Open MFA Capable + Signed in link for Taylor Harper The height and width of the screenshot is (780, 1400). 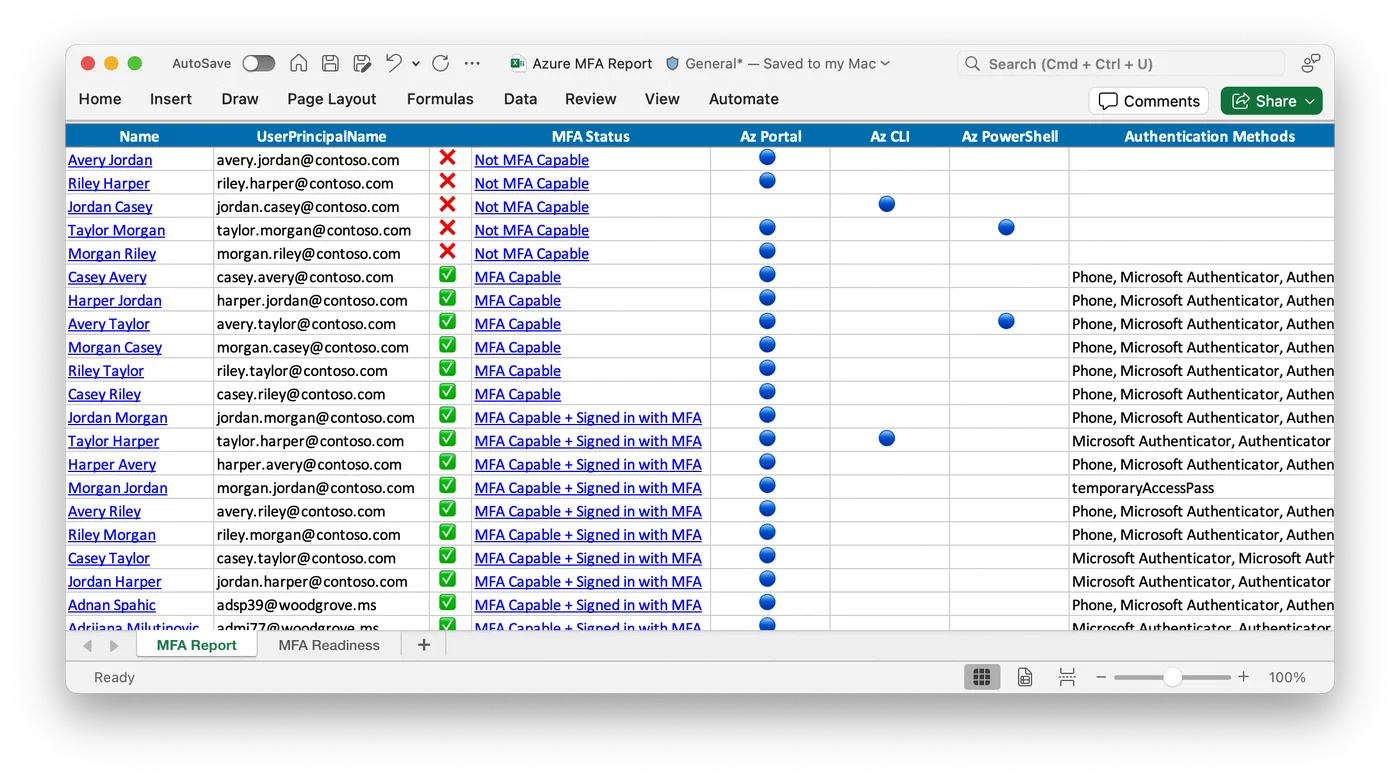[588, 441]
